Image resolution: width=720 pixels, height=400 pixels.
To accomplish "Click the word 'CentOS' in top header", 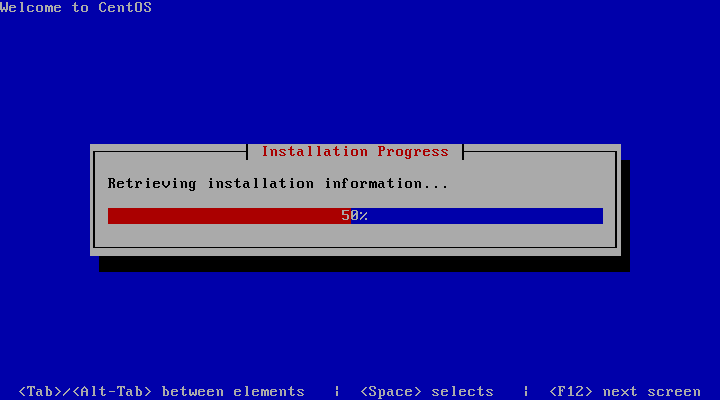I will [x=125, y=7].
